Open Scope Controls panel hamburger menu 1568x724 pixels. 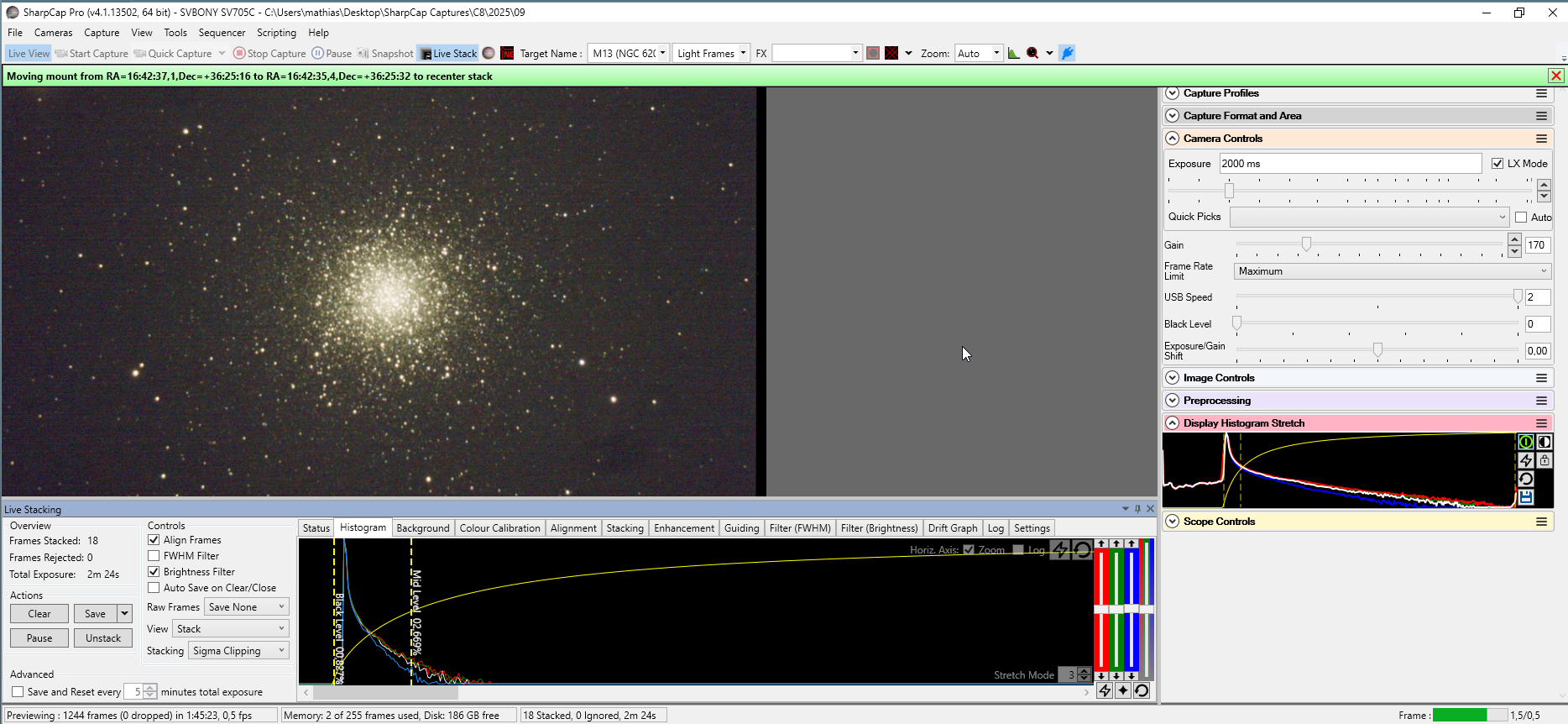pyautogui.click(x=1541, y=522)
